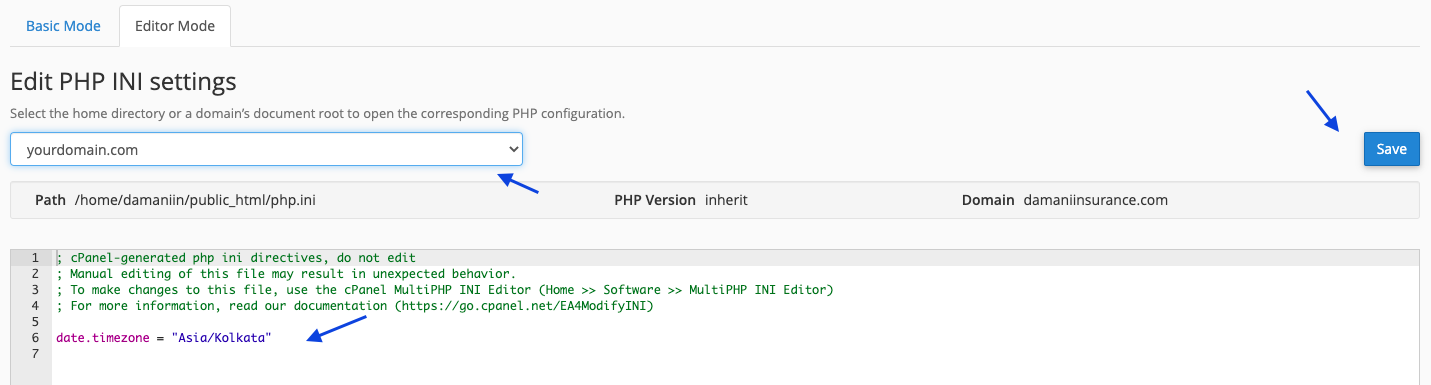Click line number 3 in the gutter

tap(35, 290)
